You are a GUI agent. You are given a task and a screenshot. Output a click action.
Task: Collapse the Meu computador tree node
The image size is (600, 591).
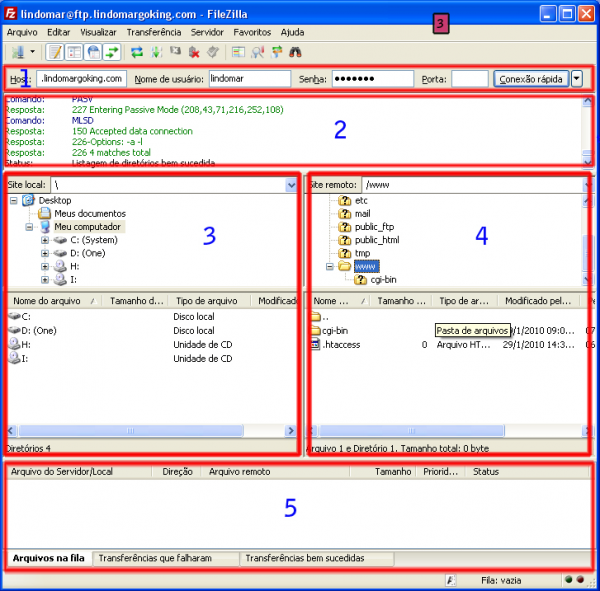(29, 227)
